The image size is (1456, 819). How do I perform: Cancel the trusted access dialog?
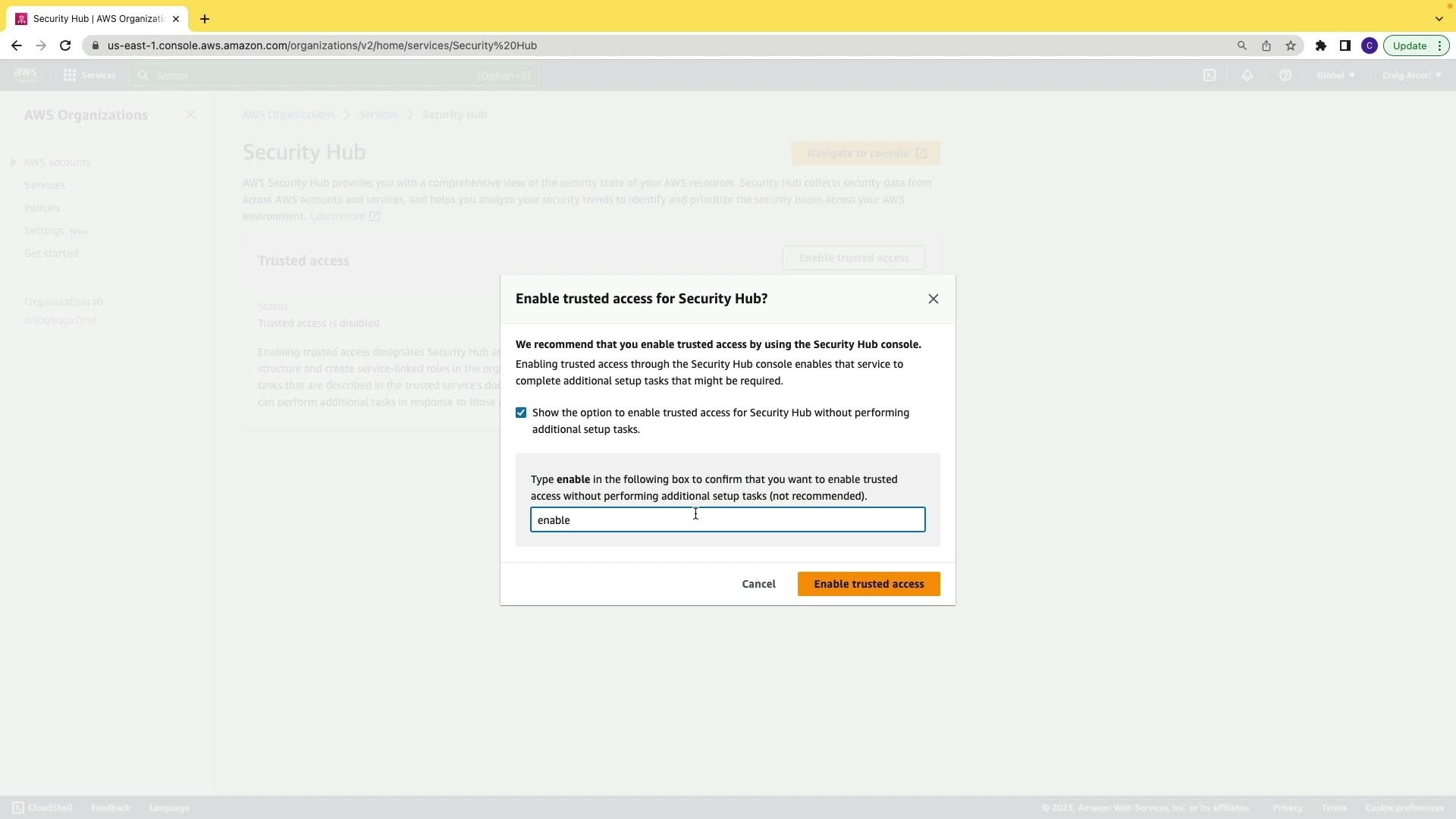pos(758,584)
